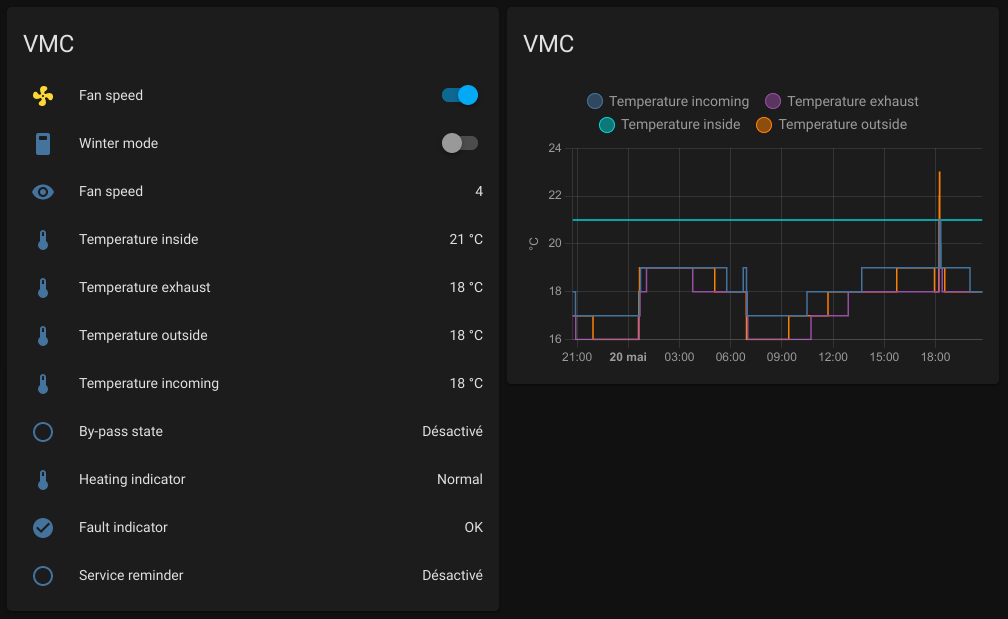Open Temperature incoming entity row details
This screenshot has width=1008, height=619.
coord(149,384)
